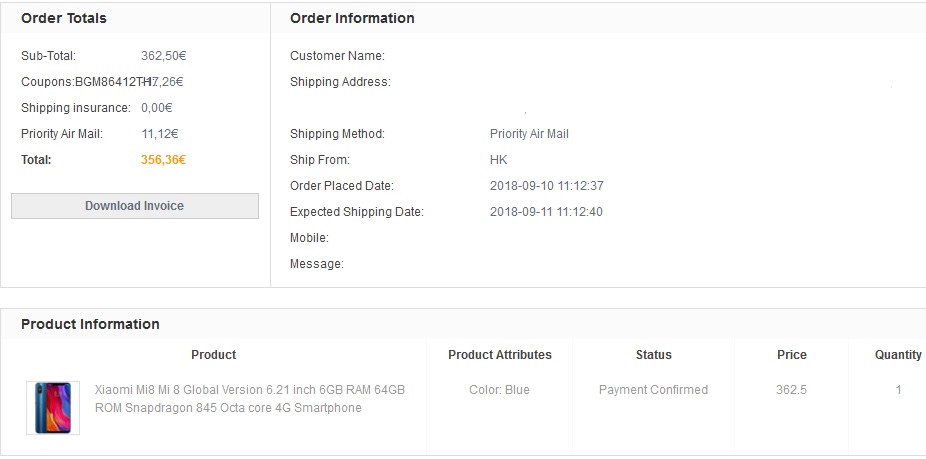Click the Order Totals heading
926x459 pixels.
pos(64,18)
